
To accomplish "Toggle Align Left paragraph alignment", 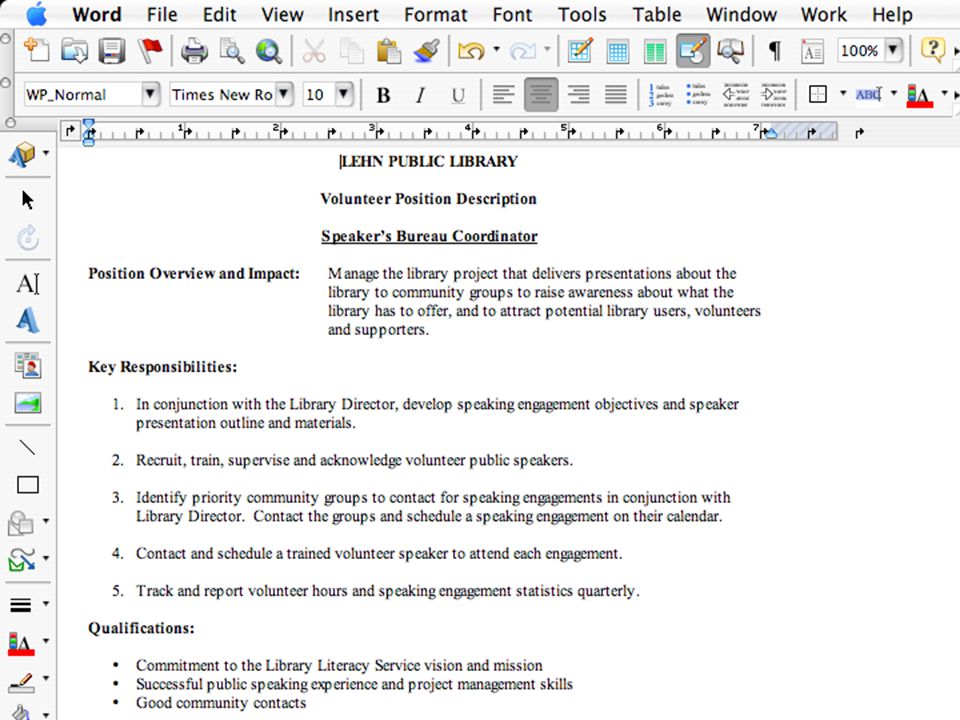I will pos(503,95).
